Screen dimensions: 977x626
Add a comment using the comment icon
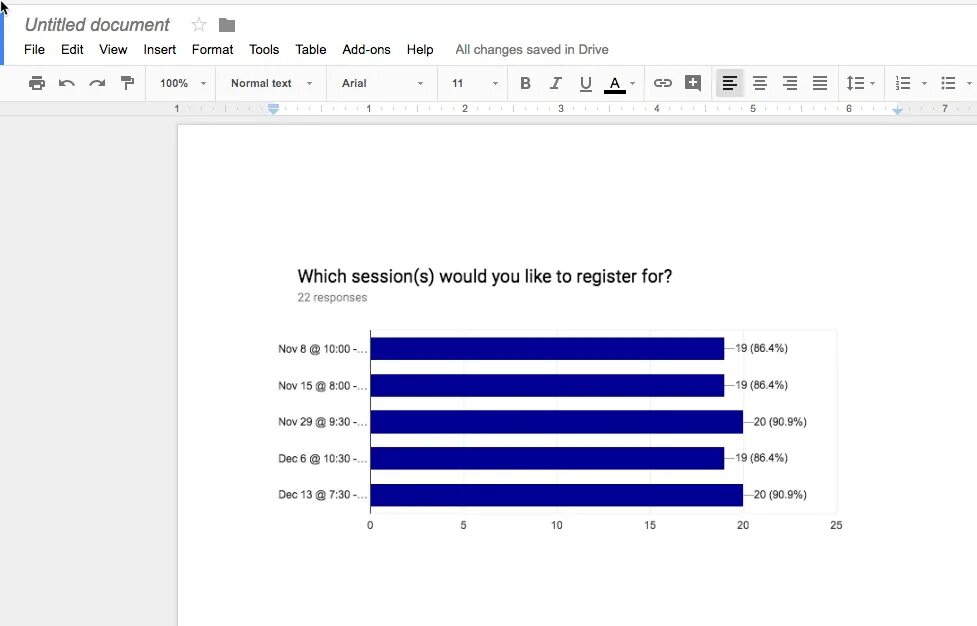pyautogui.click(x=693, y=83)
